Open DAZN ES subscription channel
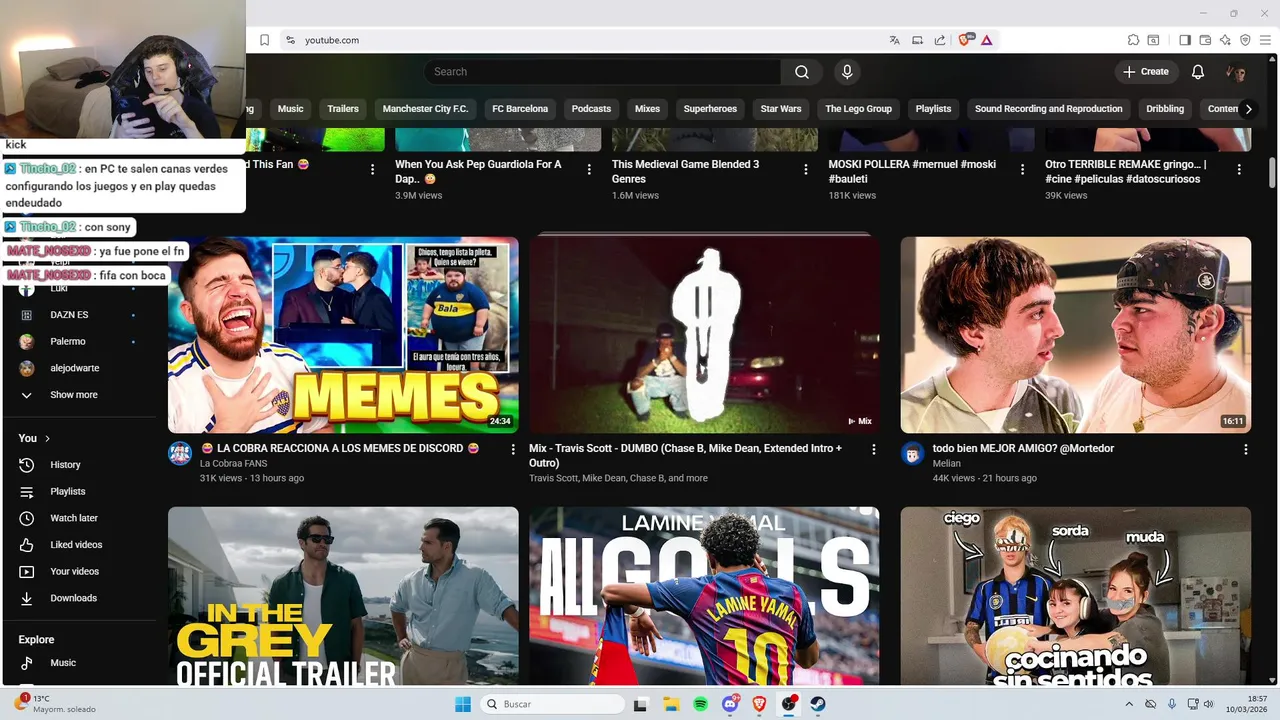Screen dimensions: 1280x720 click(78, 315)
